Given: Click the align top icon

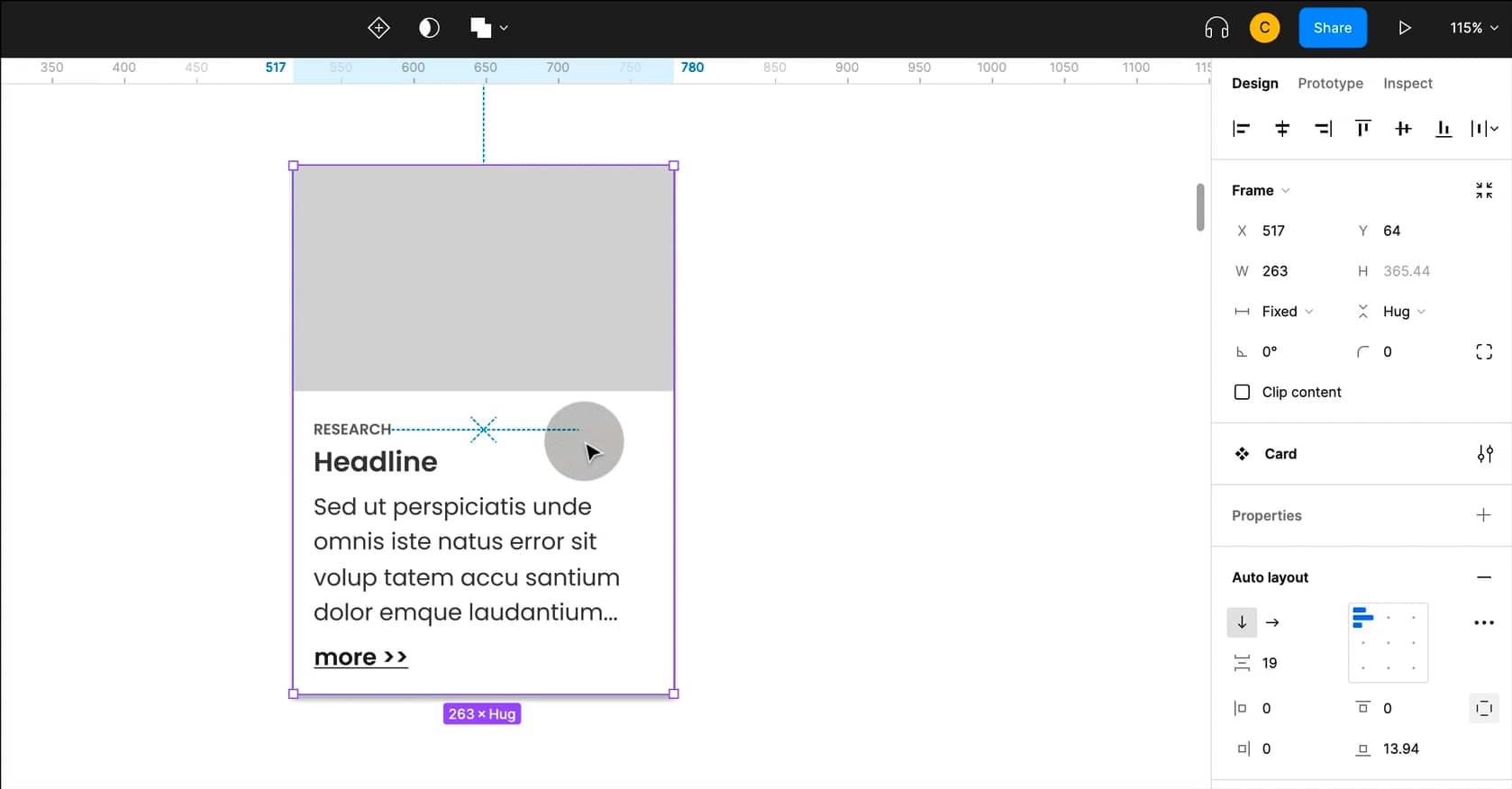Looking at the screenshot, I should 1362,129.
